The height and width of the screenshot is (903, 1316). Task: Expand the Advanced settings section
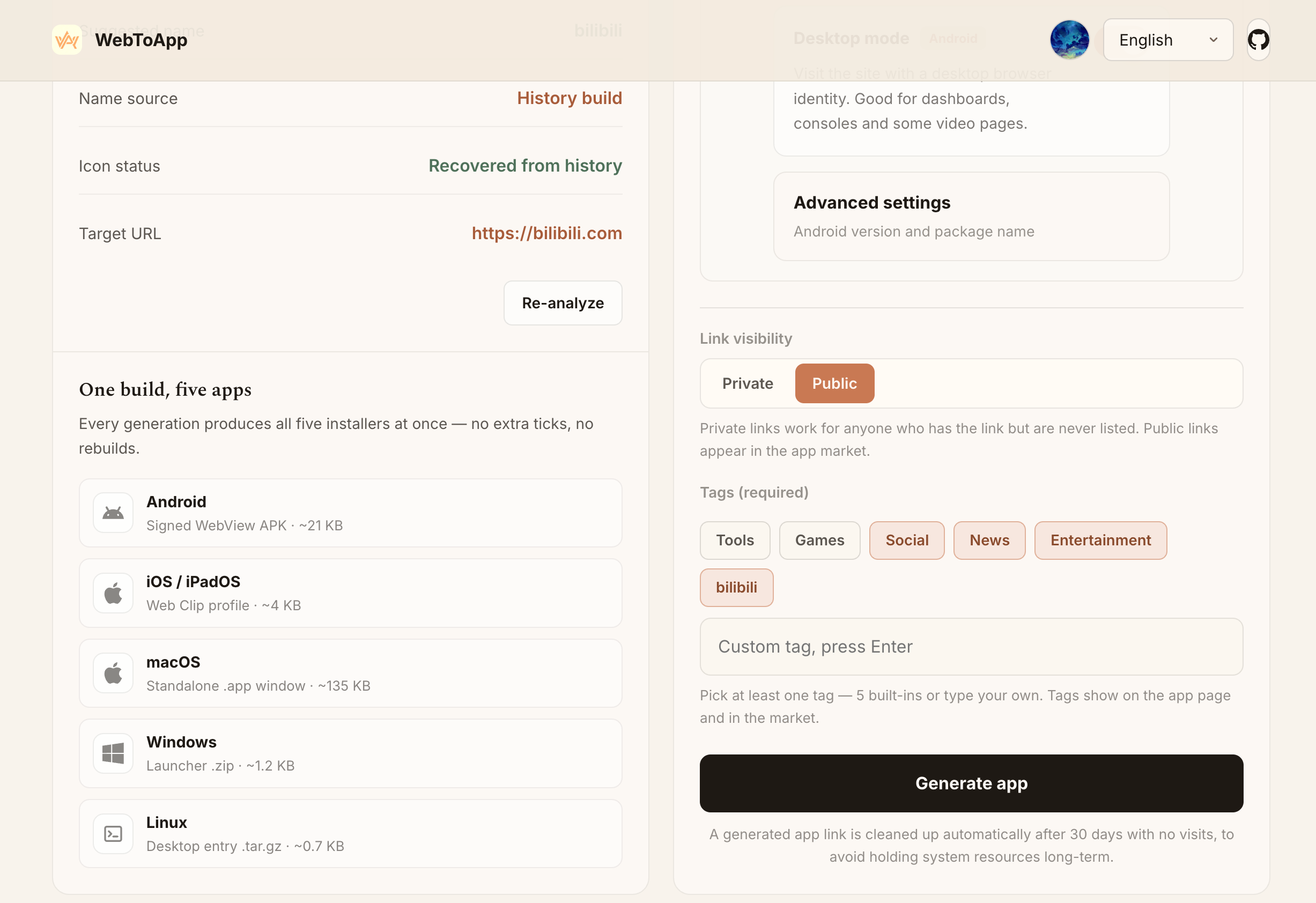pyautogui.click(x=971, y=216)
